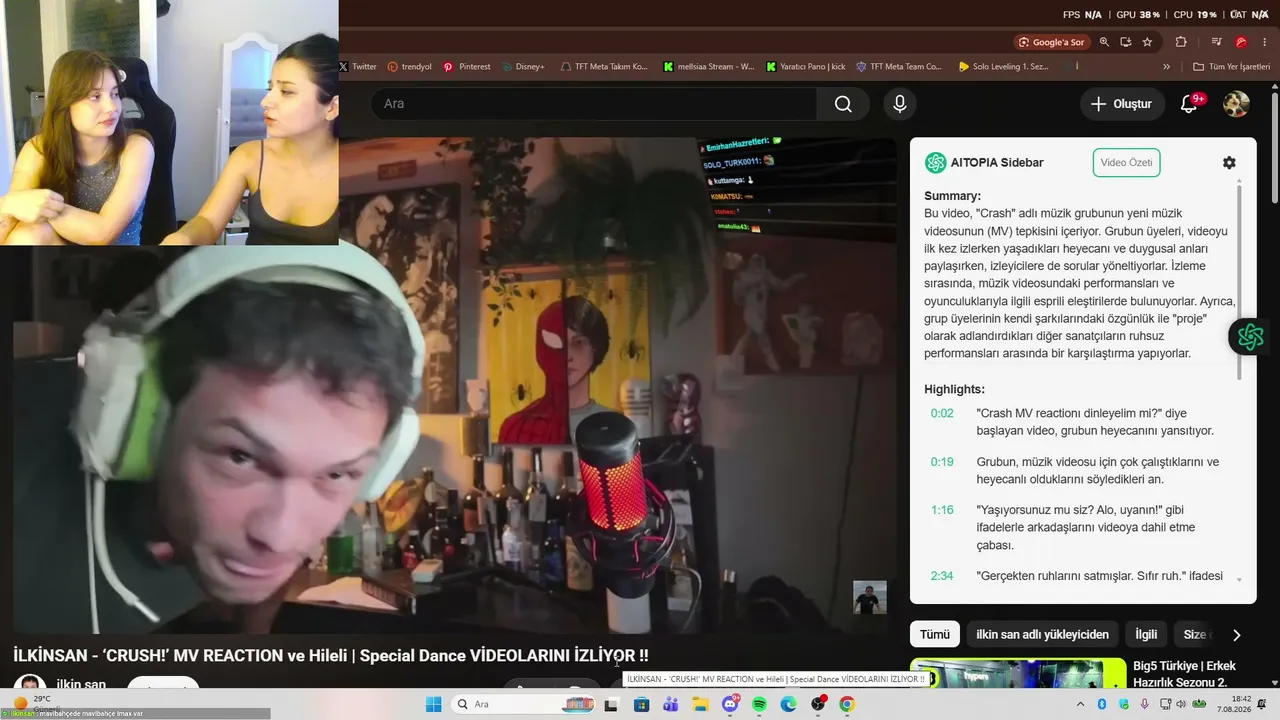Jump to the 2:34 highlight timestamp
This screenshot has height=720, width=1280.
tap(942, 576)
